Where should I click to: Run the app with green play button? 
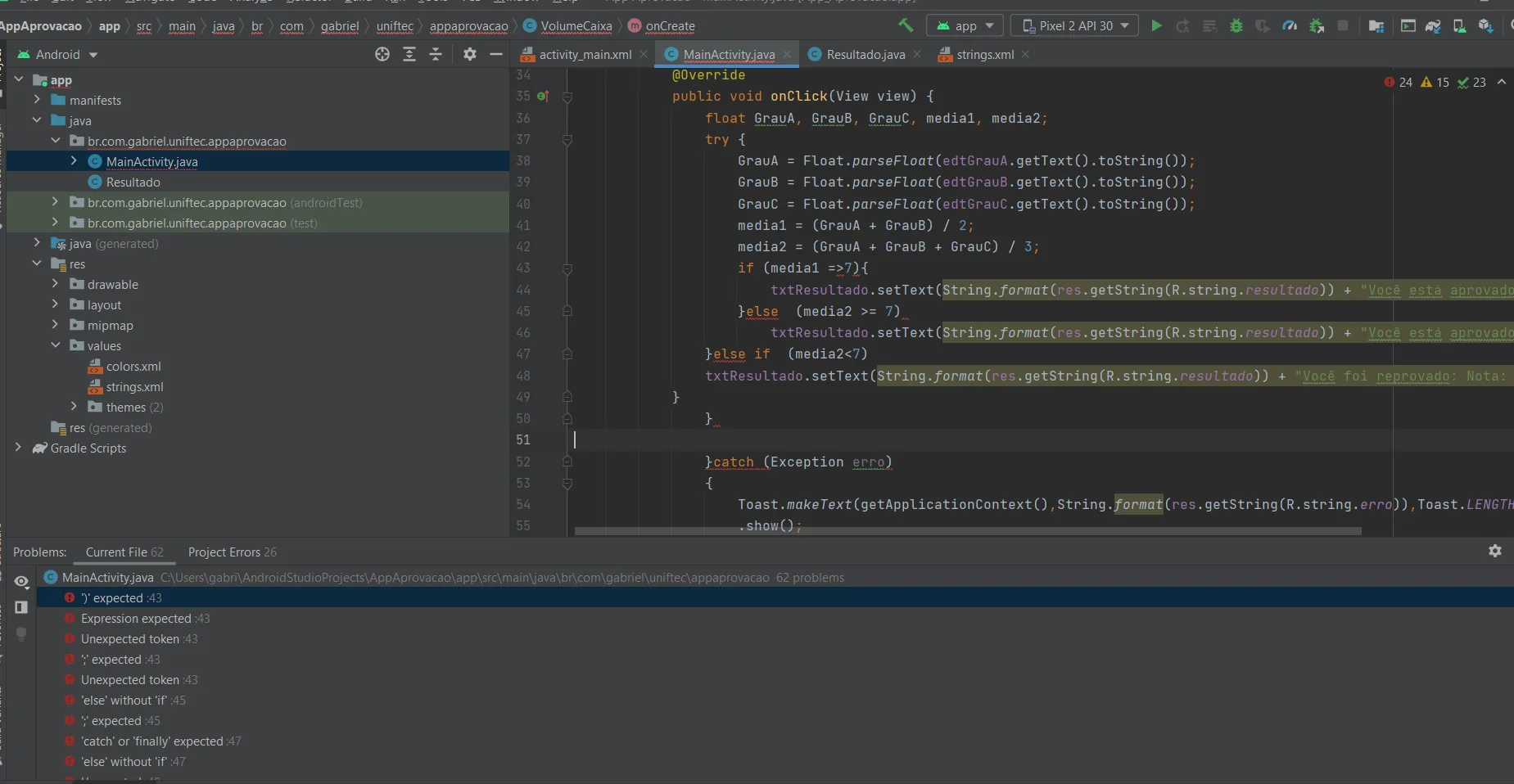pyautogui.click(x=1156, y=26)
